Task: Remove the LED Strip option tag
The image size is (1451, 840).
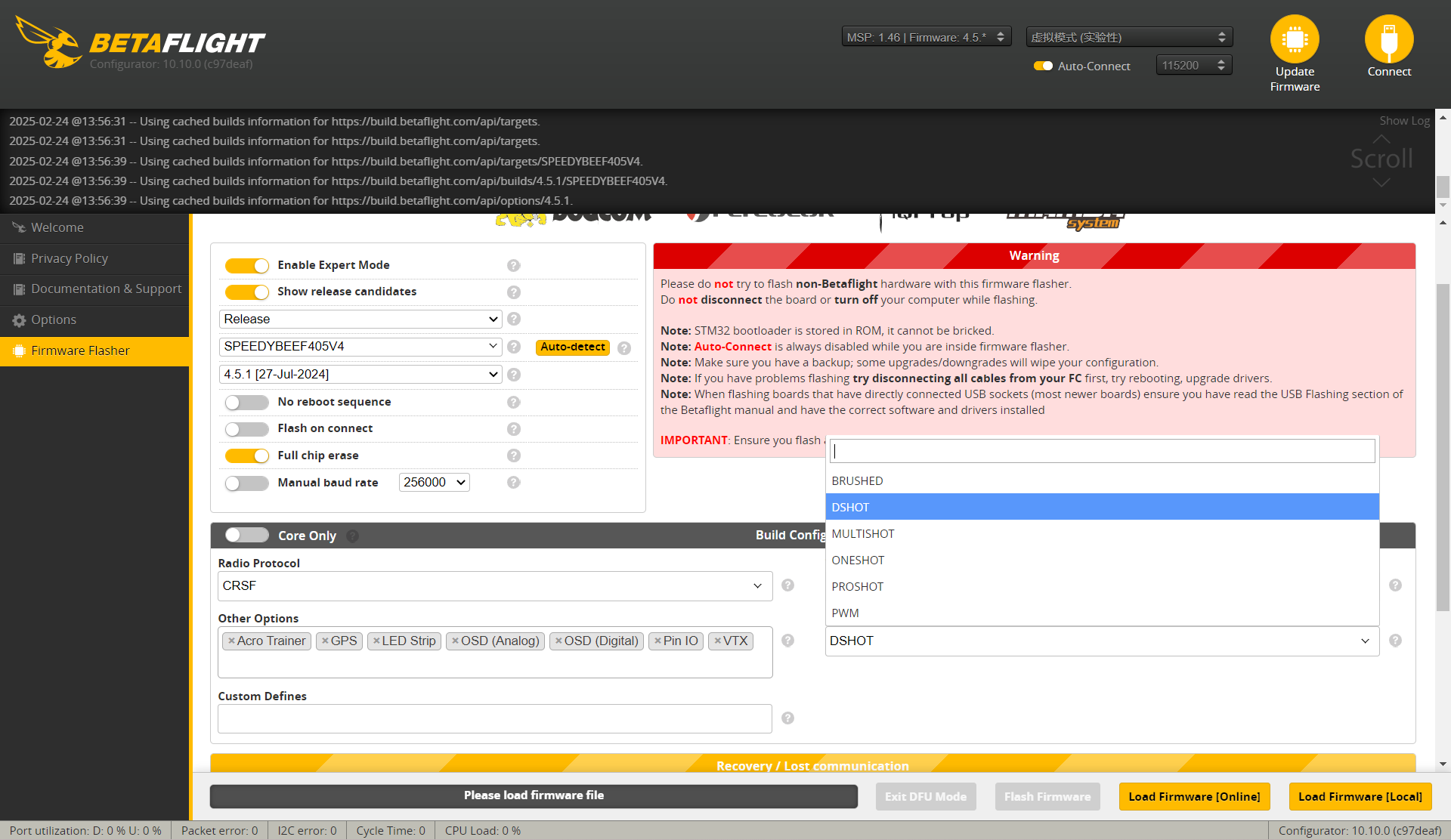Action: click(376, 641)
